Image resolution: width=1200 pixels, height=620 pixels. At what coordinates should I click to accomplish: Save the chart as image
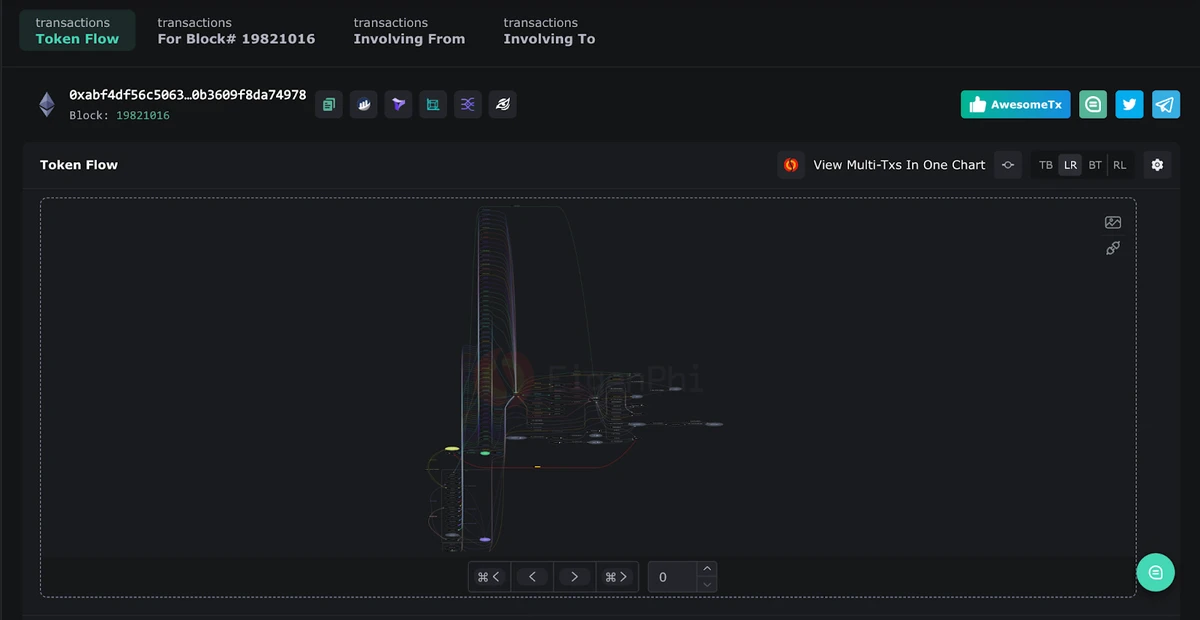click(1113, 223)
